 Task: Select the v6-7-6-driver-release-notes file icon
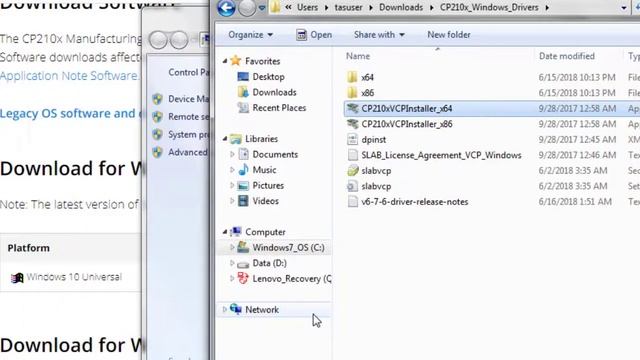pos(352,202)
